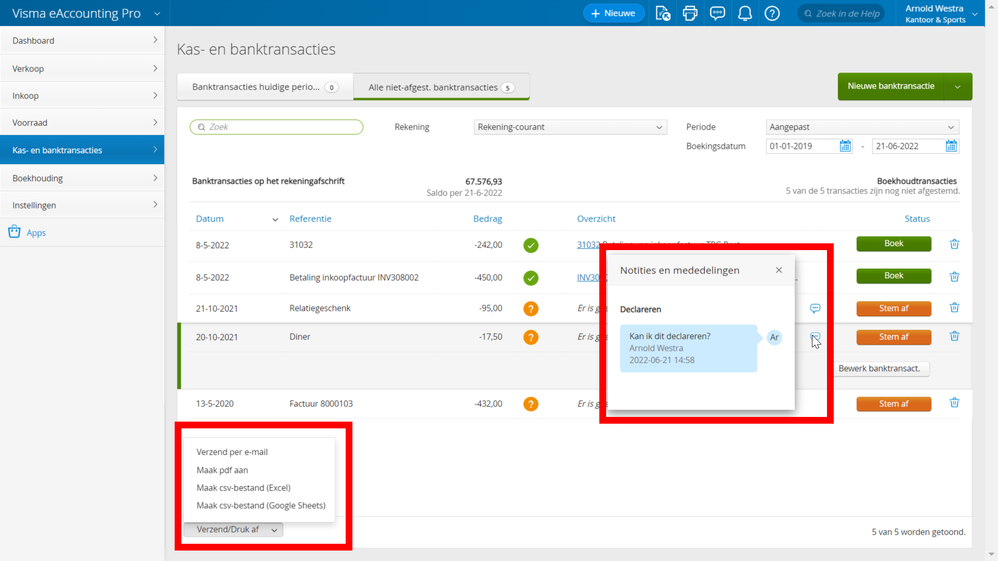Click the printer icon in top bar
The width and height of the screenshot is (998, 561).
(690, 13)
